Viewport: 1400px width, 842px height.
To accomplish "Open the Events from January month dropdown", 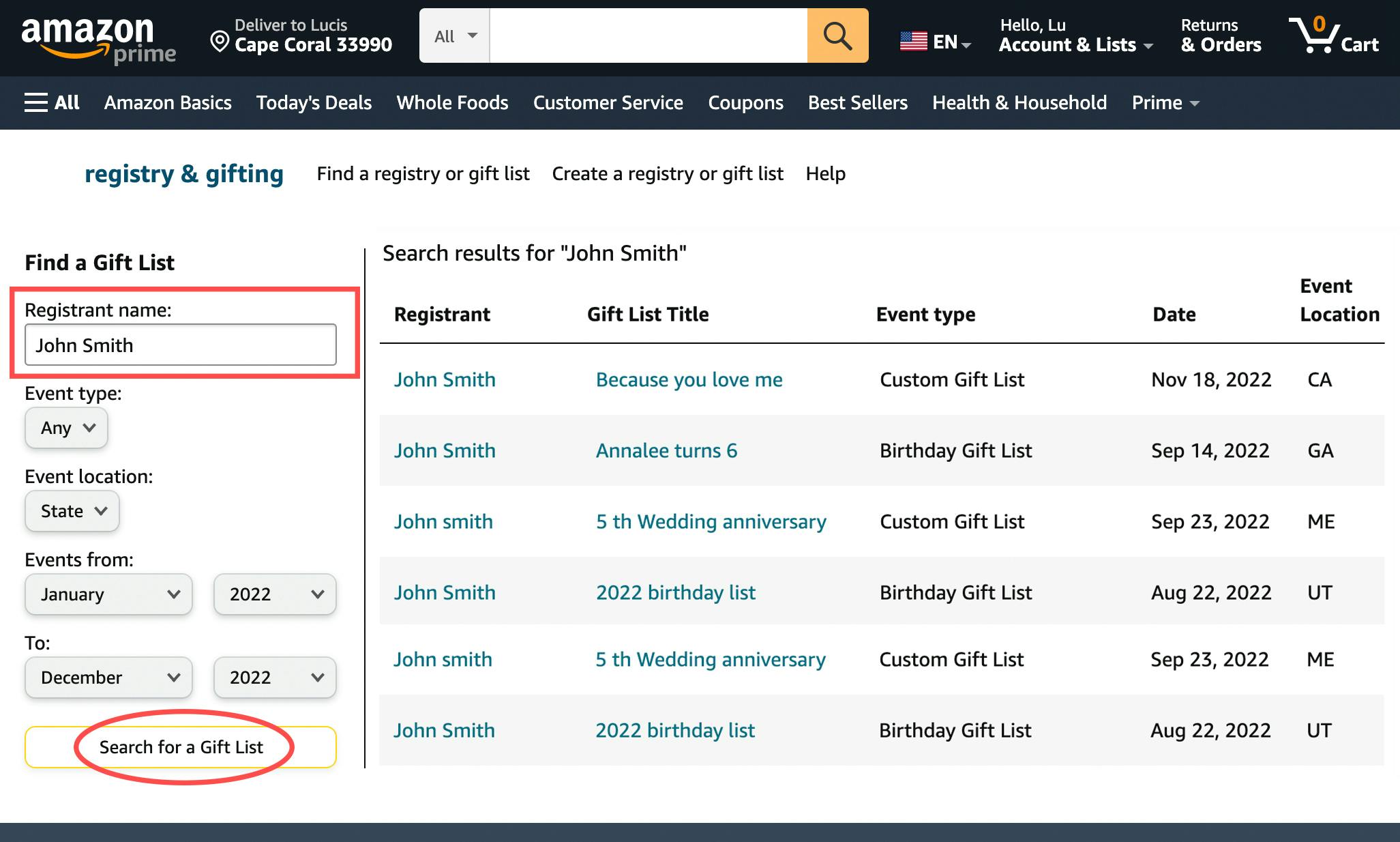I will tap(109, 594).
